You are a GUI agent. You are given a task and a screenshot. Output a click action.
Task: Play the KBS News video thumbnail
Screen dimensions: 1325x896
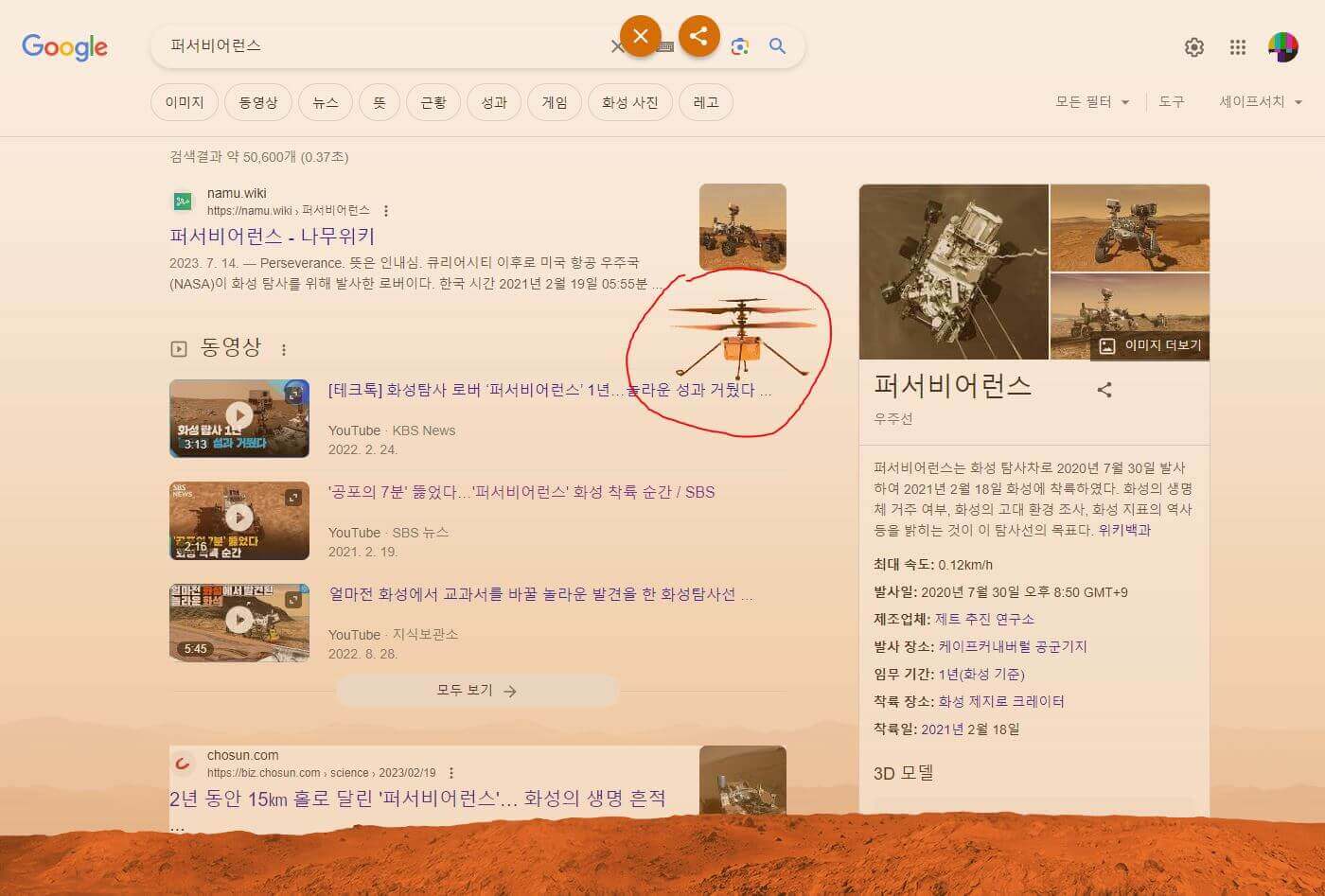(x=239, y=418)
